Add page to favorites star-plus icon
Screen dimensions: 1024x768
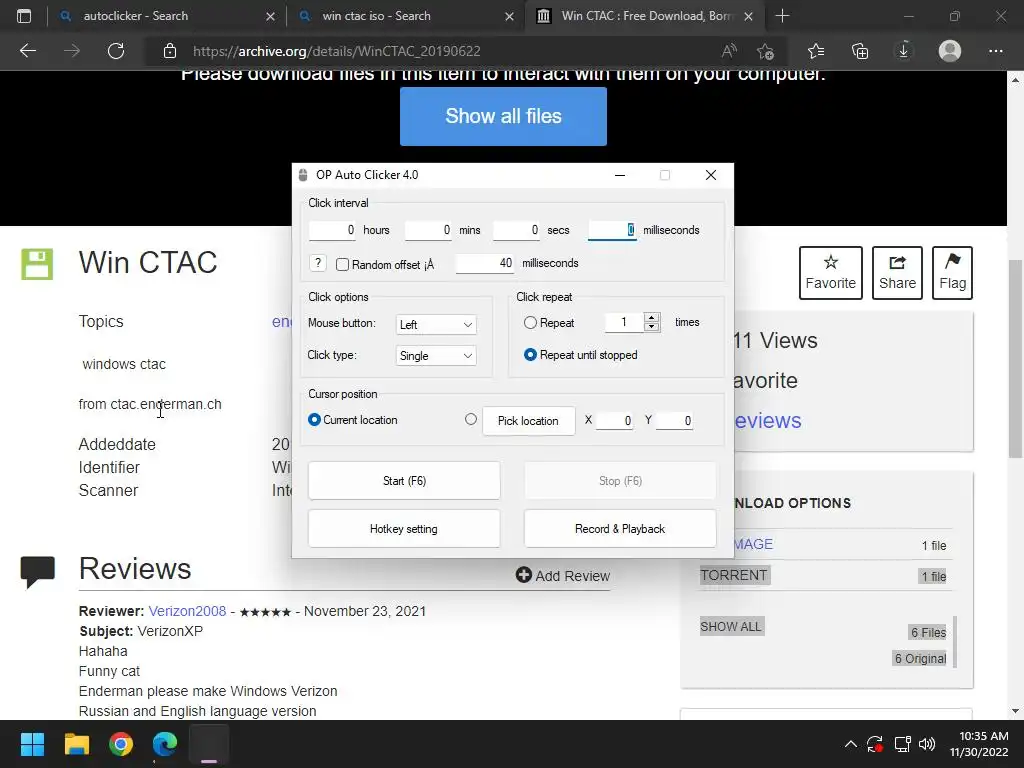pyautogui.click(x=765, y=51)
